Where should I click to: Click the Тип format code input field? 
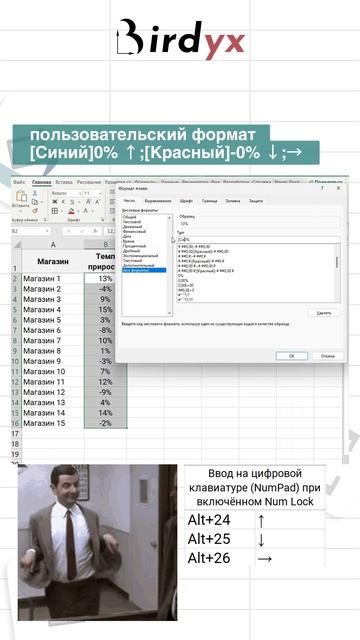258,240
